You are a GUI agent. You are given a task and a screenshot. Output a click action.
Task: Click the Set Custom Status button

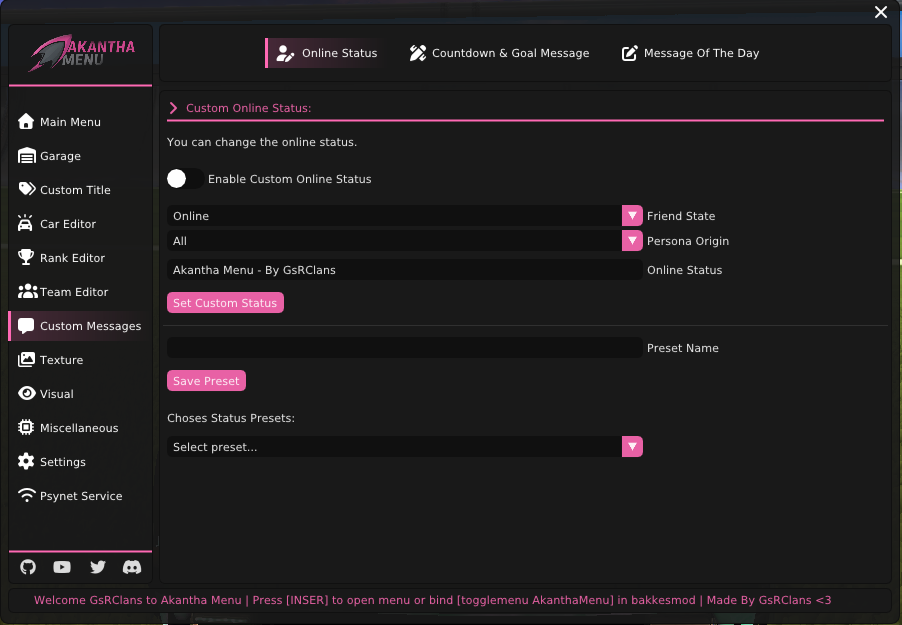pyautogui.click(x=225, y=302)
